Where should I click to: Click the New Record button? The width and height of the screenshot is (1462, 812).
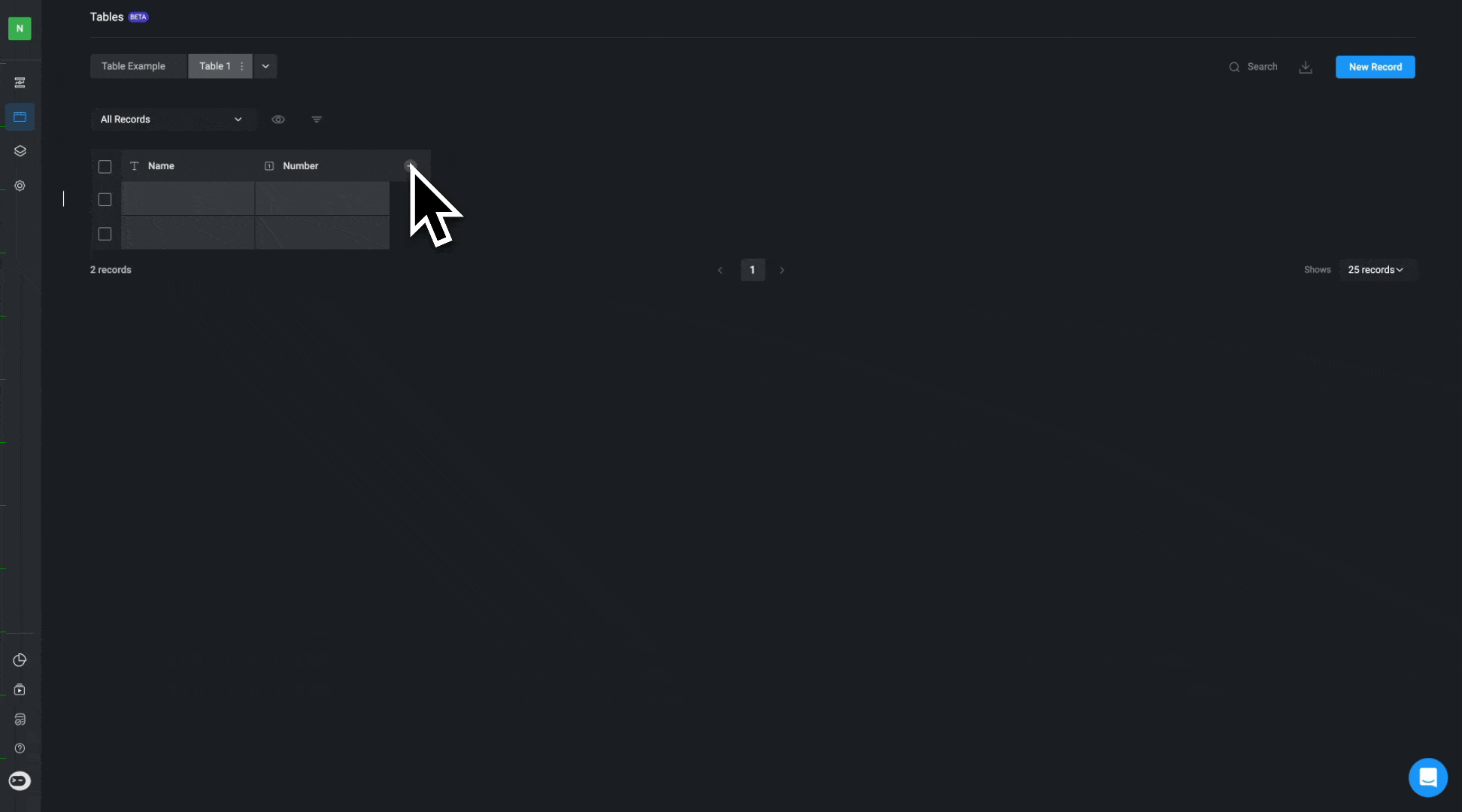1375,67
